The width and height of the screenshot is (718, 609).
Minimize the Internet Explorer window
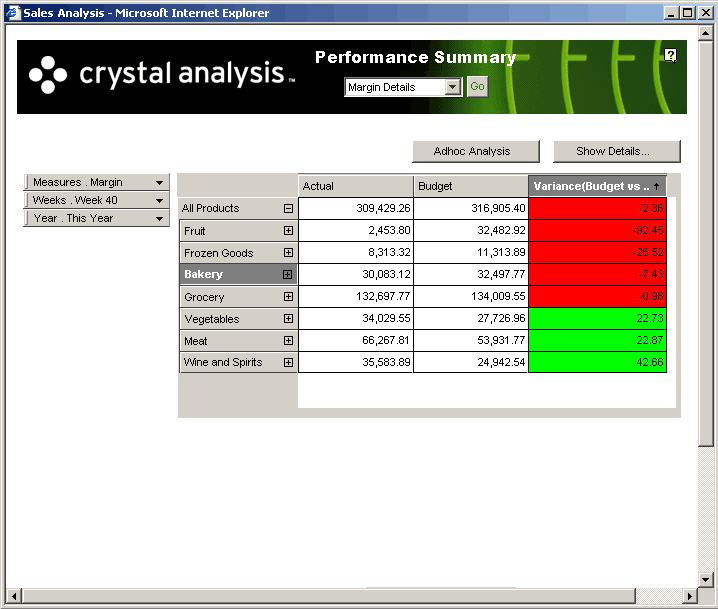pyautogui.click(x=671, y=13)
